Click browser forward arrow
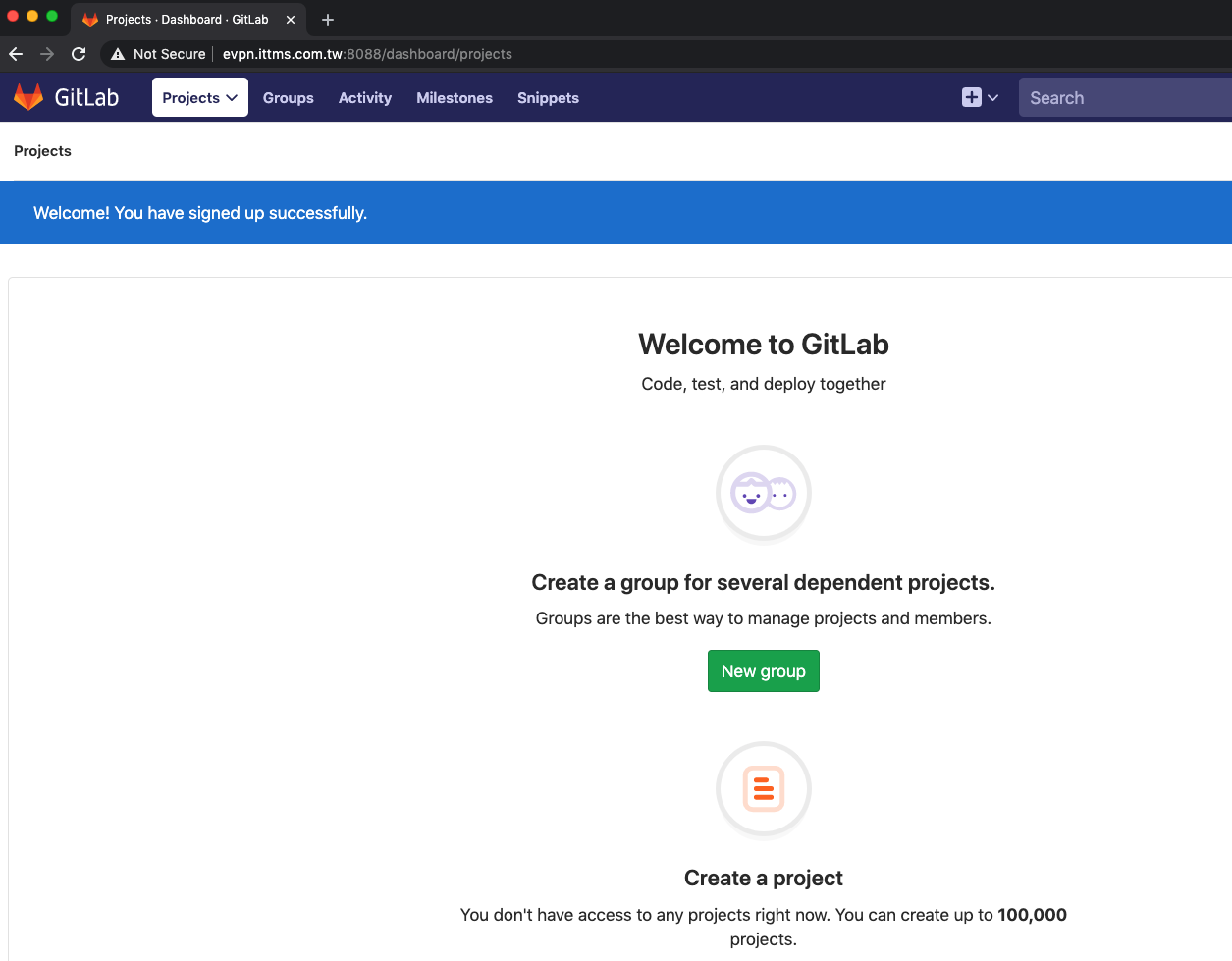1232x961 pixels. point(47,54)
